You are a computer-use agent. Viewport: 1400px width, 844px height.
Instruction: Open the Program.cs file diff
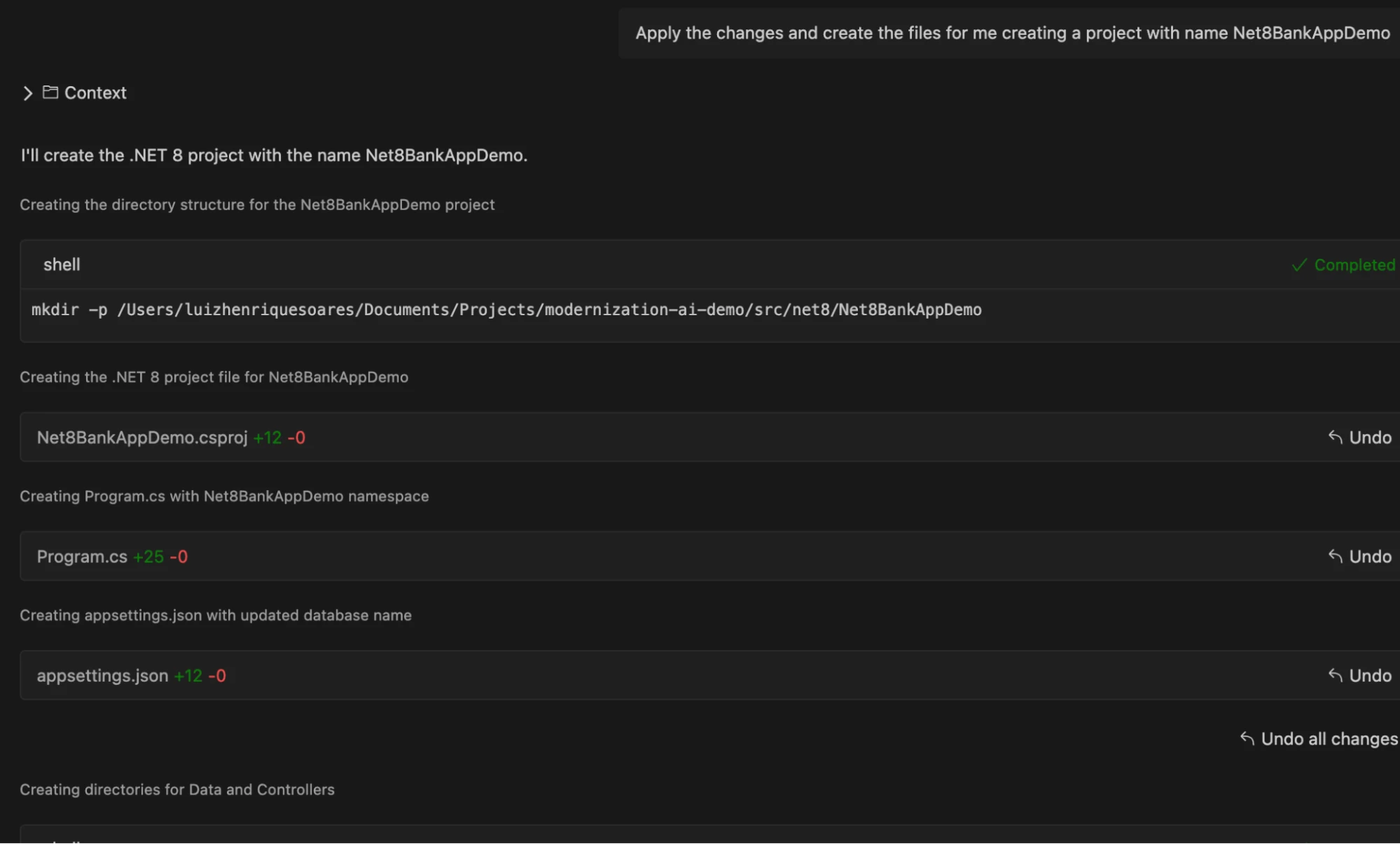pos(82,557)
